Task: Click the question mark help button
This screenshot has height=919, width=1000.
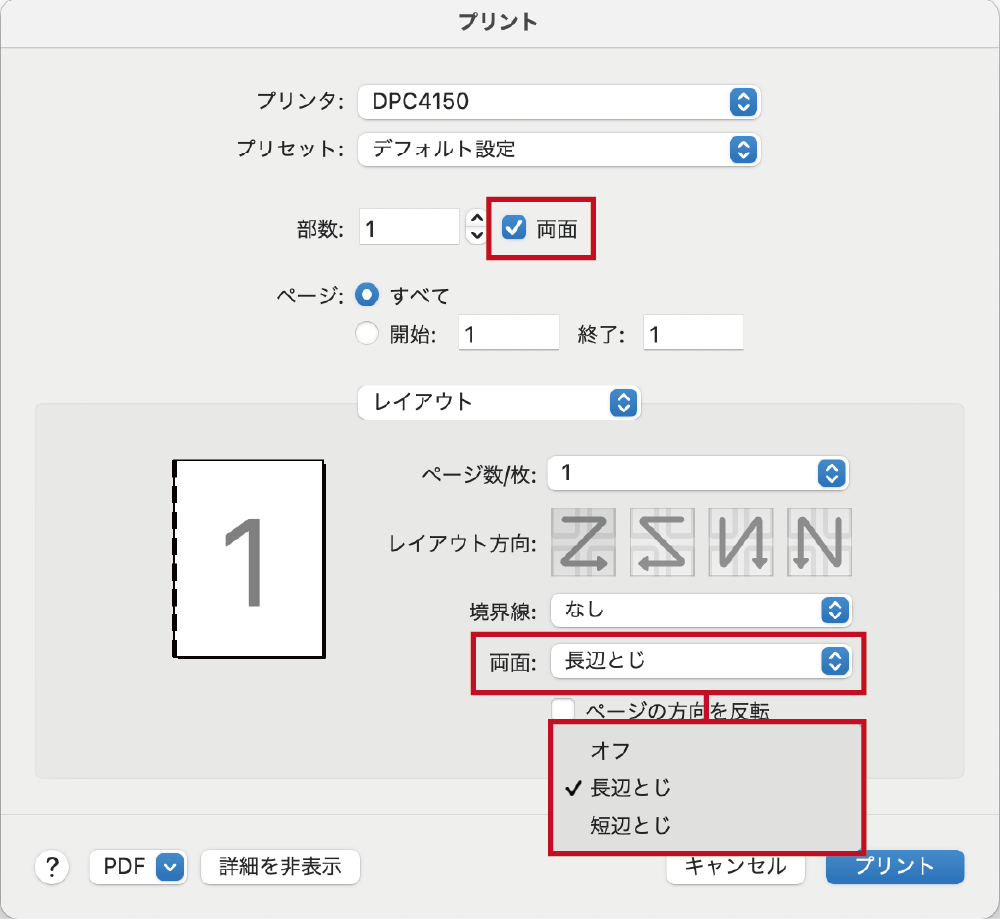Action: tap(52, 866)
